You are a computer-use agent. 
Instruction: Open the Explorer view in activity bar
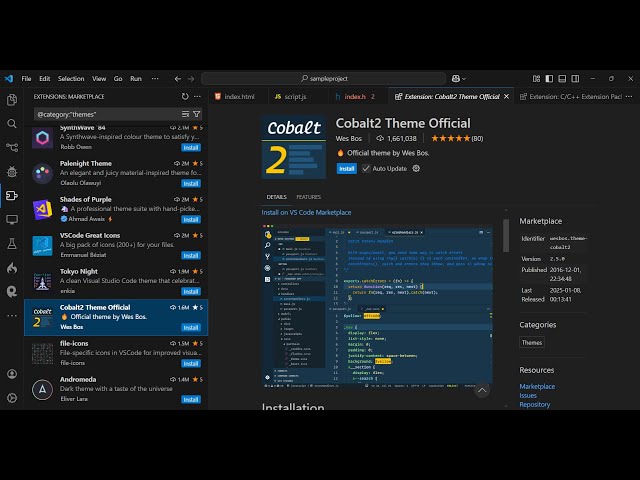click(x=12, y=100)
